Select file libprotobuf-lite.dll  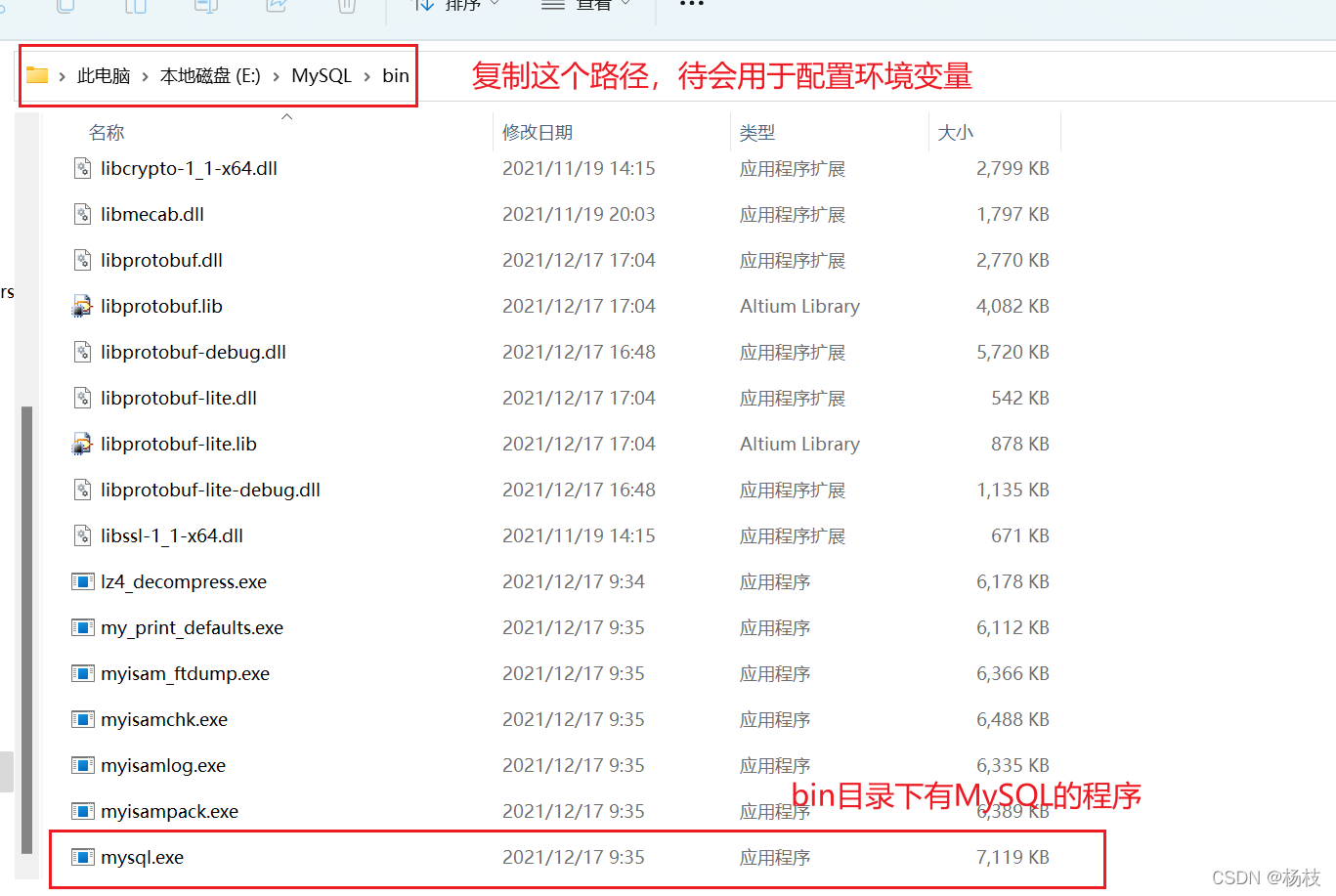[179, 399]
